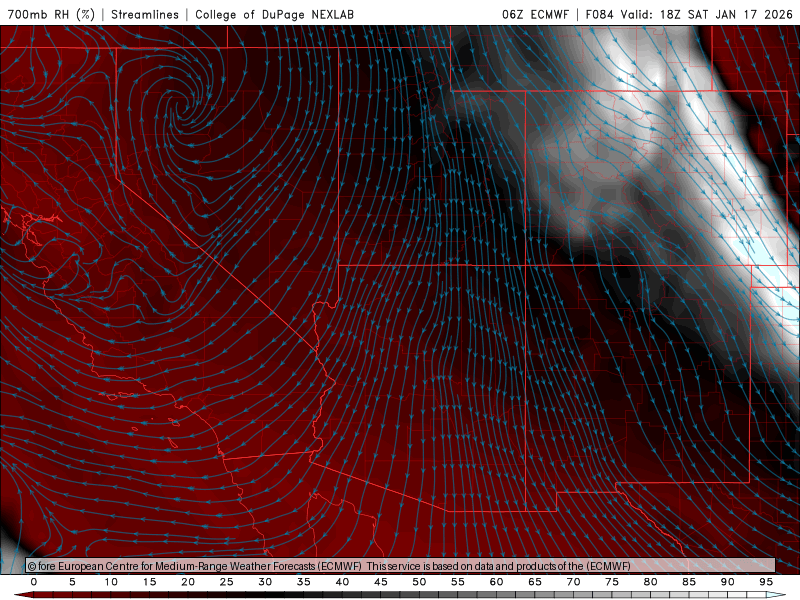Click the '55' value on the color scale
This screenshot has height=600, width=800.
pyautogui.click(x=458, y=582)
